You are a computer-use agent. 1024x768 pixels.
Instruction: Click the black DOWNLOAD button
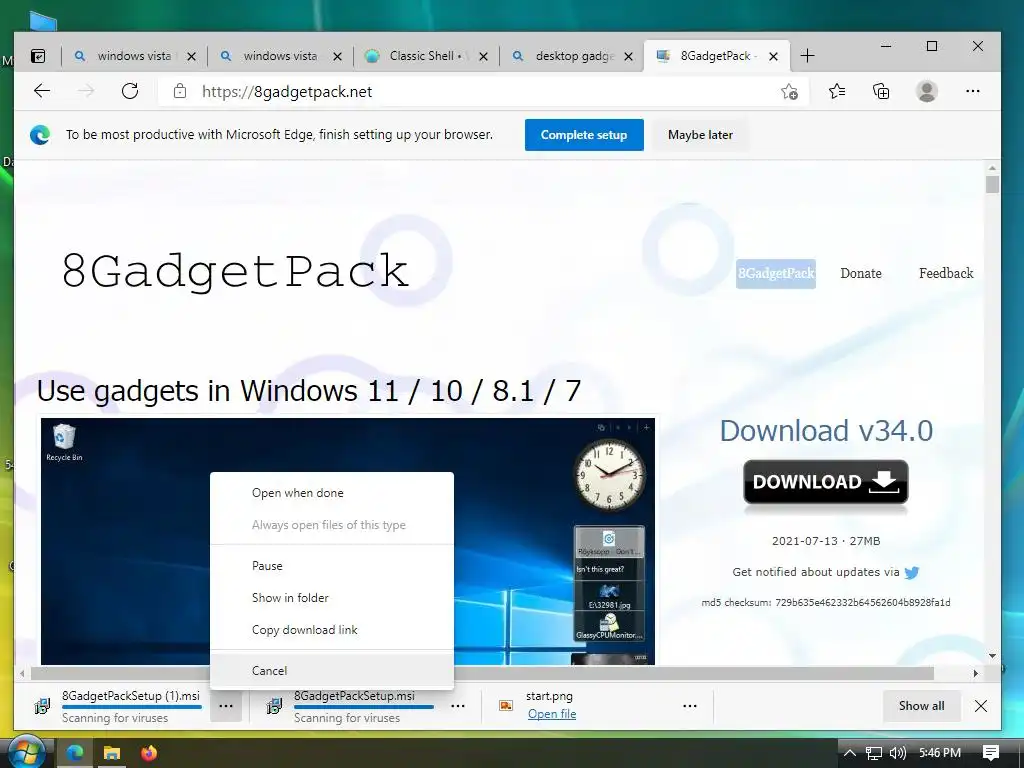pos(825,482)
